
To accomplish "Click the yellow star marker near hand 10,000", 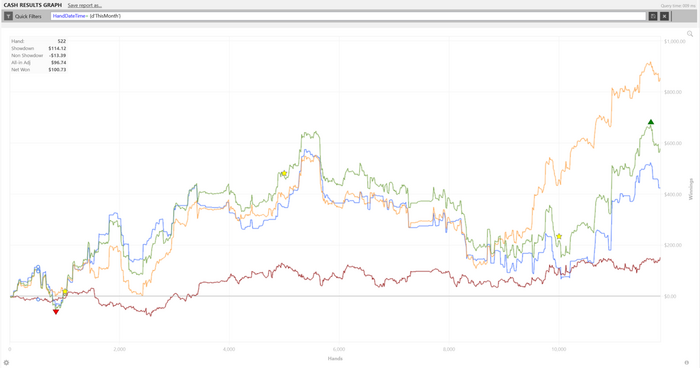I will coord(559,236).
